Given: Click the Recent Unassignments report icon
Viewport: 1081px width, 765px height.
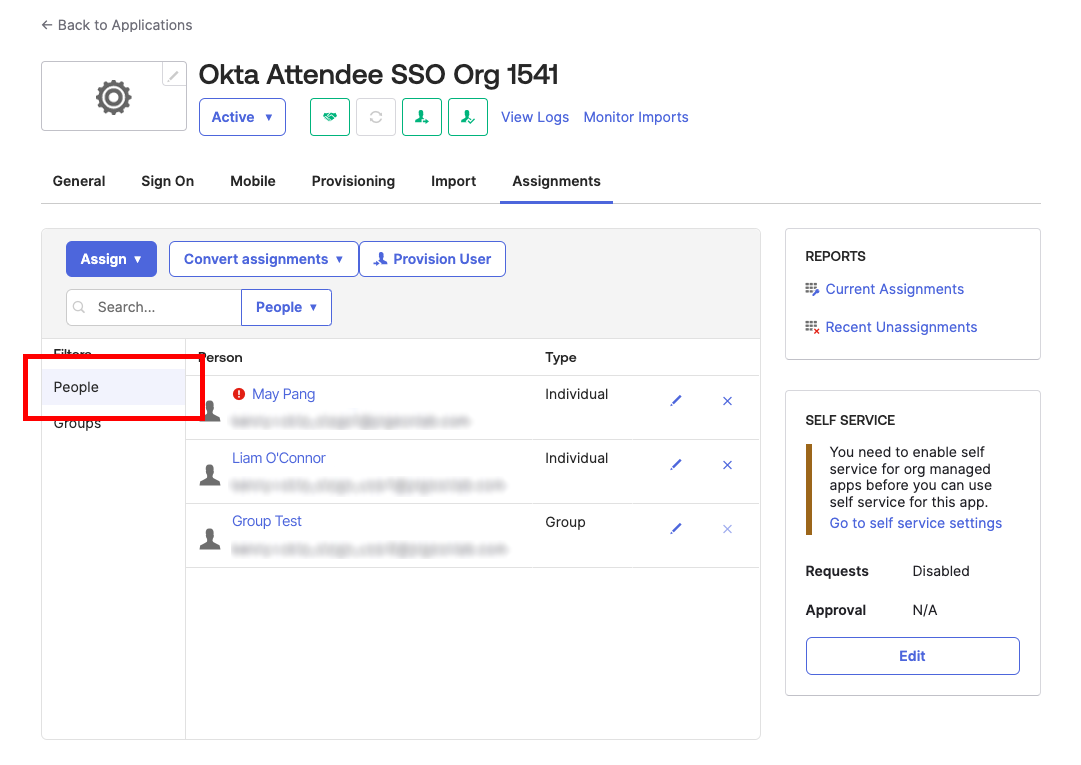Looking at the screenshot, I should tap(812, 327).
